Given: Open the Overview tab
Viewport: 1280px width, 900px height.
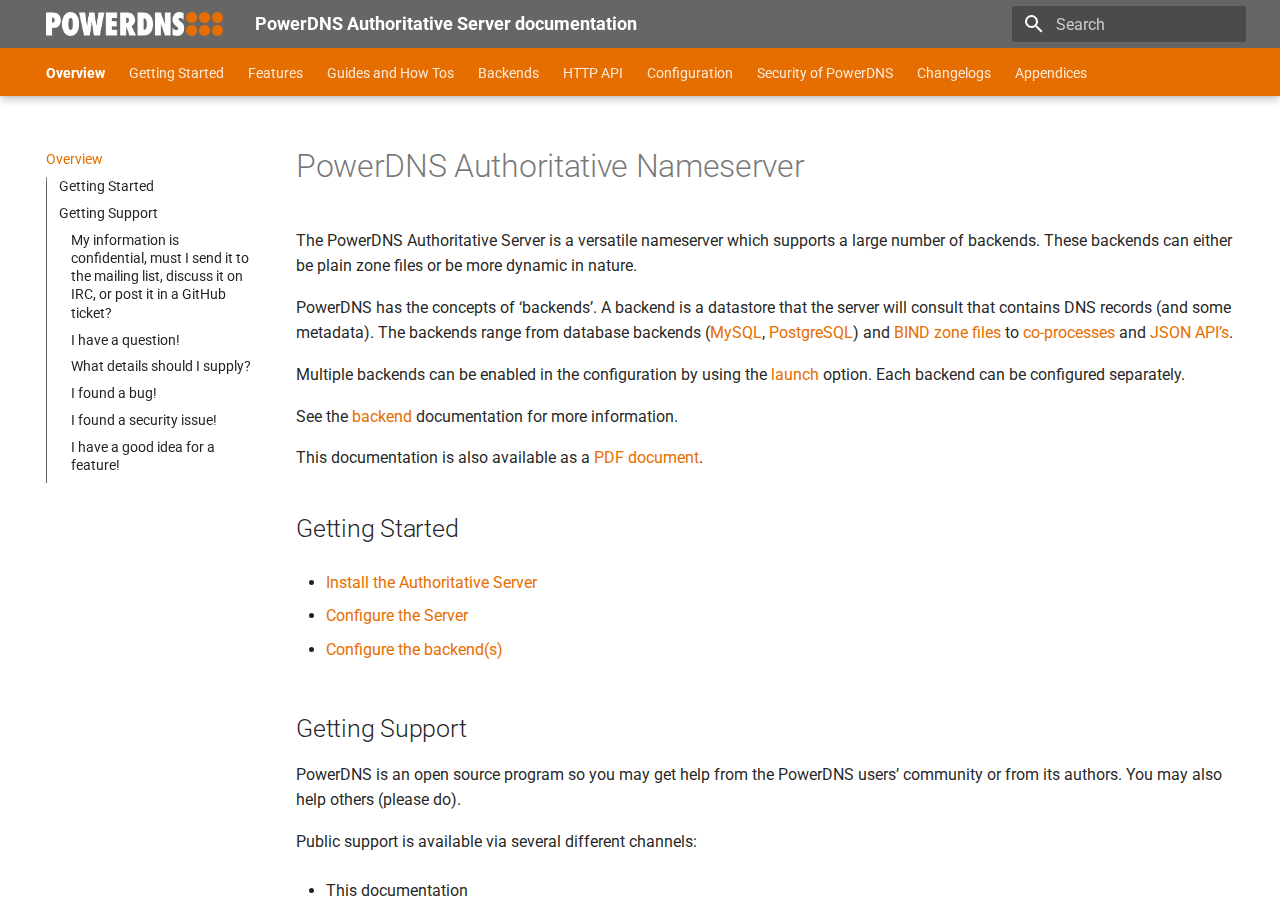Looking at the screenshot, I should (75, 73).
